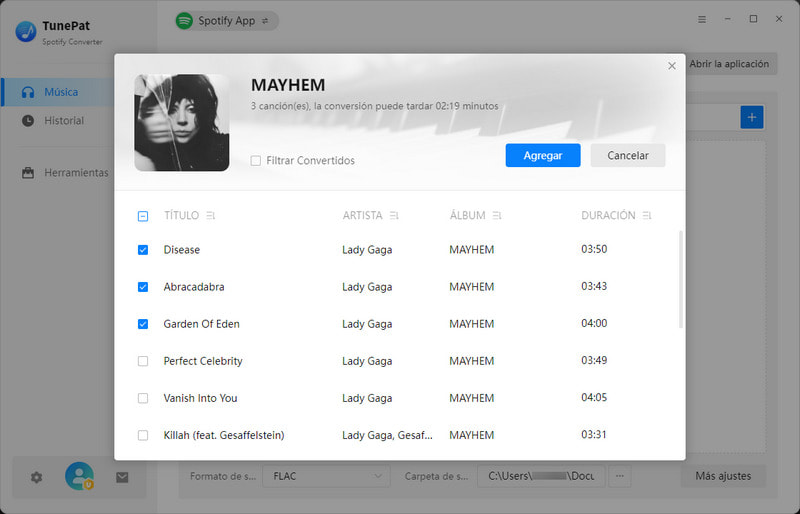The width and height of the screenshot is (800, 514).
Task: Click the MAYHEM album cover thumbnail
Action: (182, 123)
